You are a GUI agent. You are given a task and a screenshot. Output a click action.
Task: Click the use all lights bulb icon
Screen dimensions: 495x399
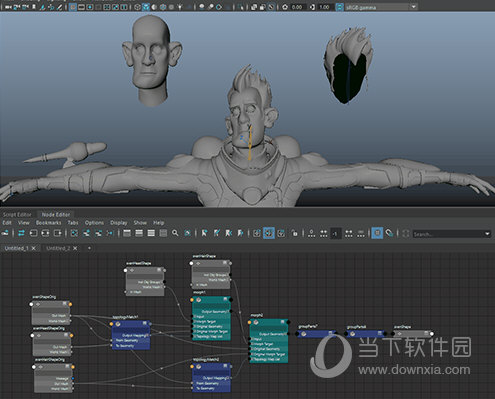pyautogui.click(x=180, y=7)
